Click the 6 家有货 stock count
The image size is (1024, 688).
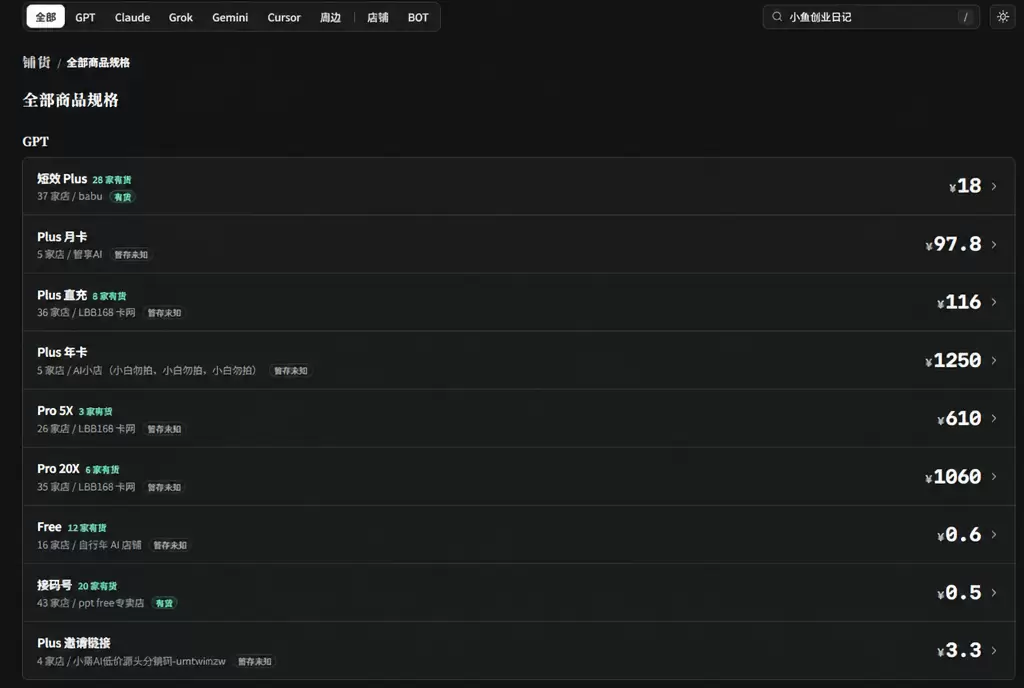click(103, 469)
